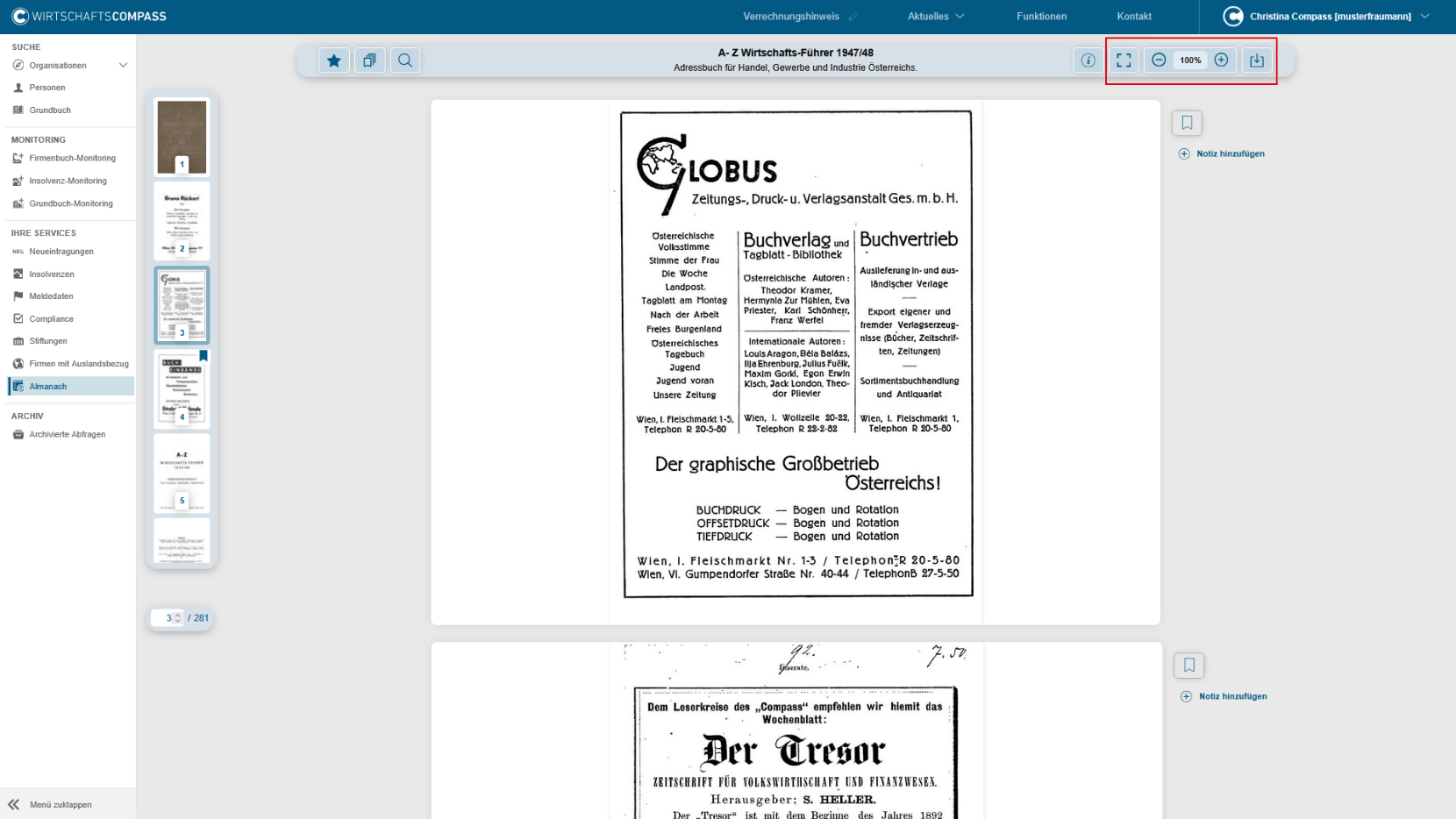This screenshot has width=1456, height=819.
Task: Open Neueintragungen service
Action: pos(61,252)
